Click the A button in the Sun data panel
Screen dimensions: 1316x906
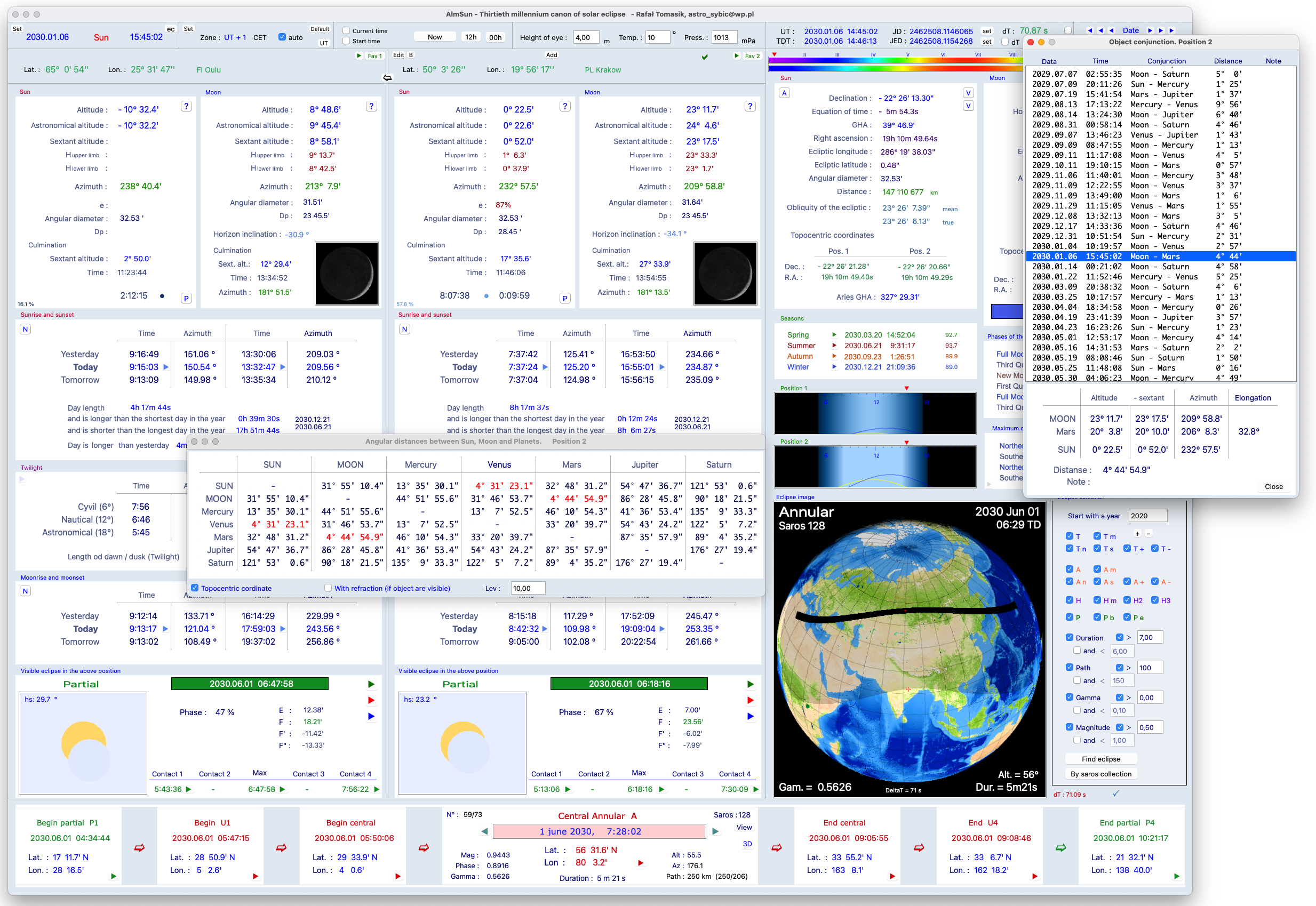[x=784, y=93]
